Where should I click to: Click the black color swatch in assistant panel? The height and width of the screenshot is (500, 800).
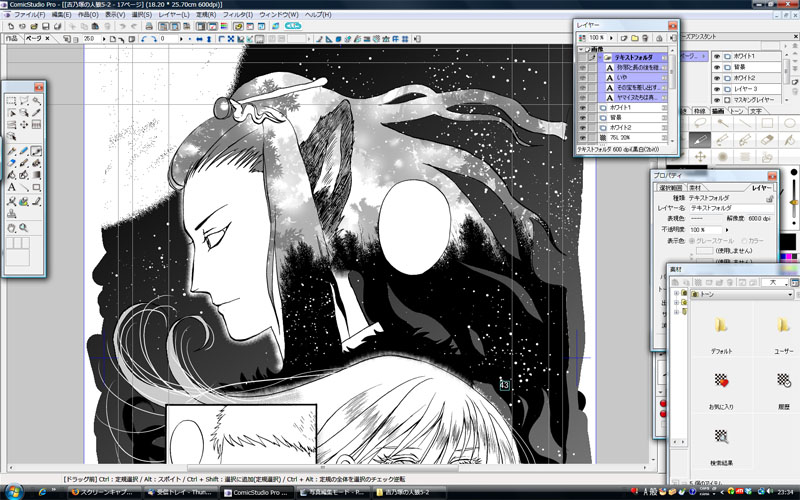point(787,241)
